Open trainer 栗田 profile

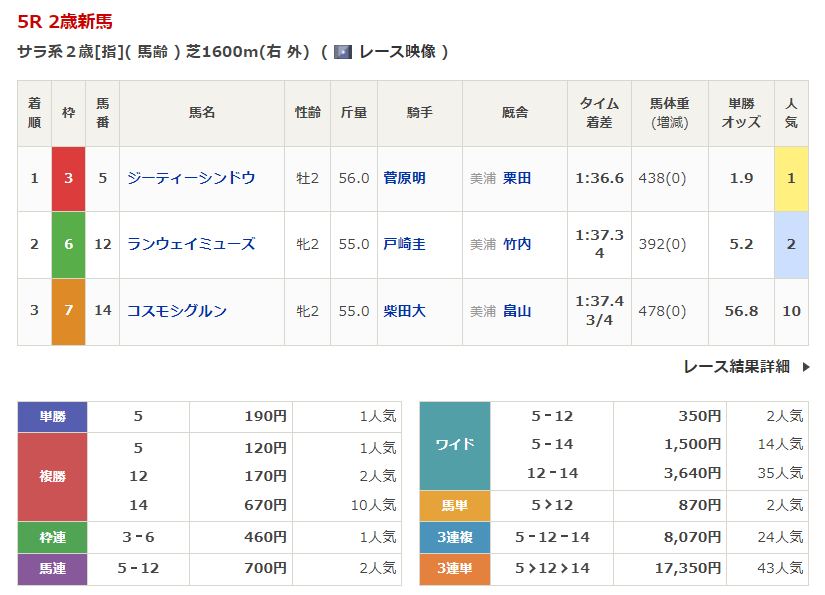tap(517, 178)
